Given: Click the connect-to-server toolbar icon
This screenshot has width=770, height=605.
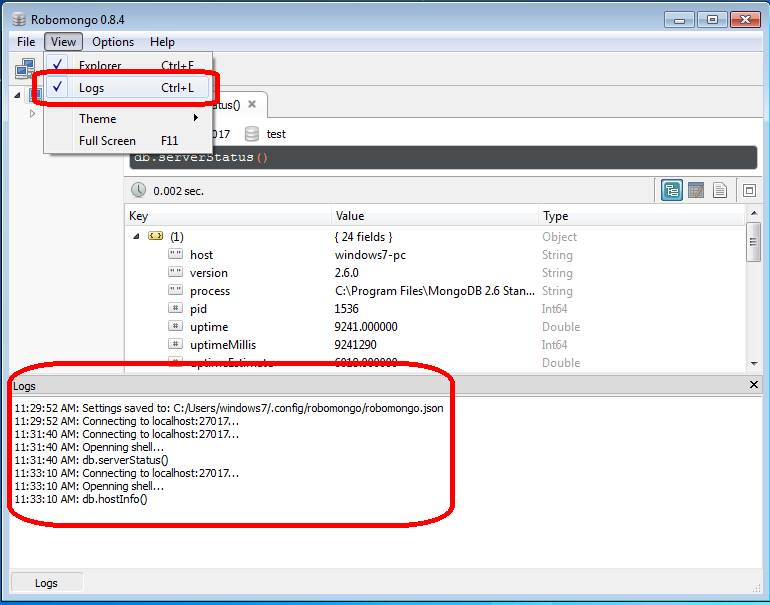Looking at the screenshot, I should [24, 69].
